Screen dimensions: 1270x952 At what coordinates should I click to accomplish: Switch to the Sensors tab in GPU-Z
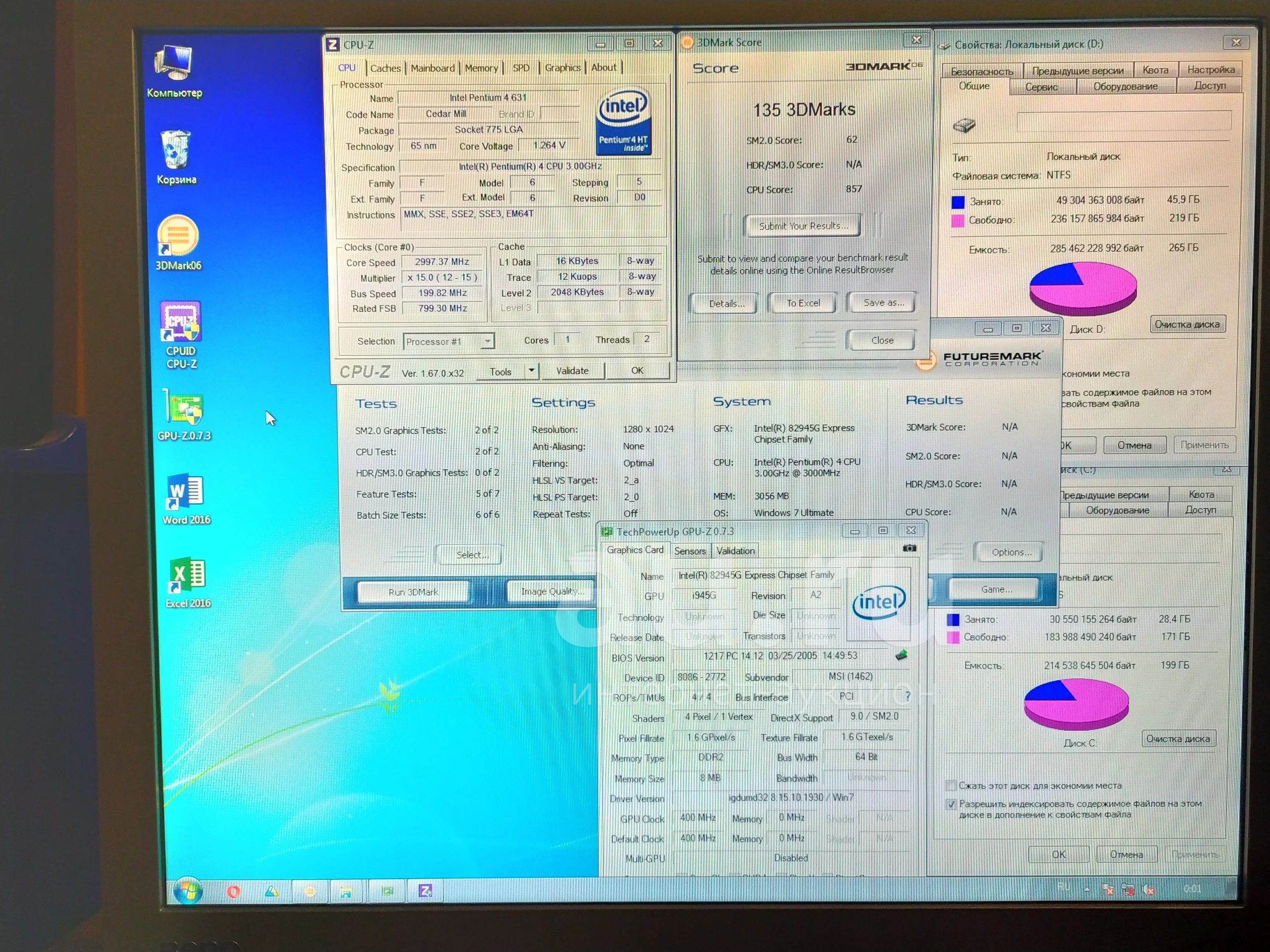pyautogui.click(x=690, y=551)
